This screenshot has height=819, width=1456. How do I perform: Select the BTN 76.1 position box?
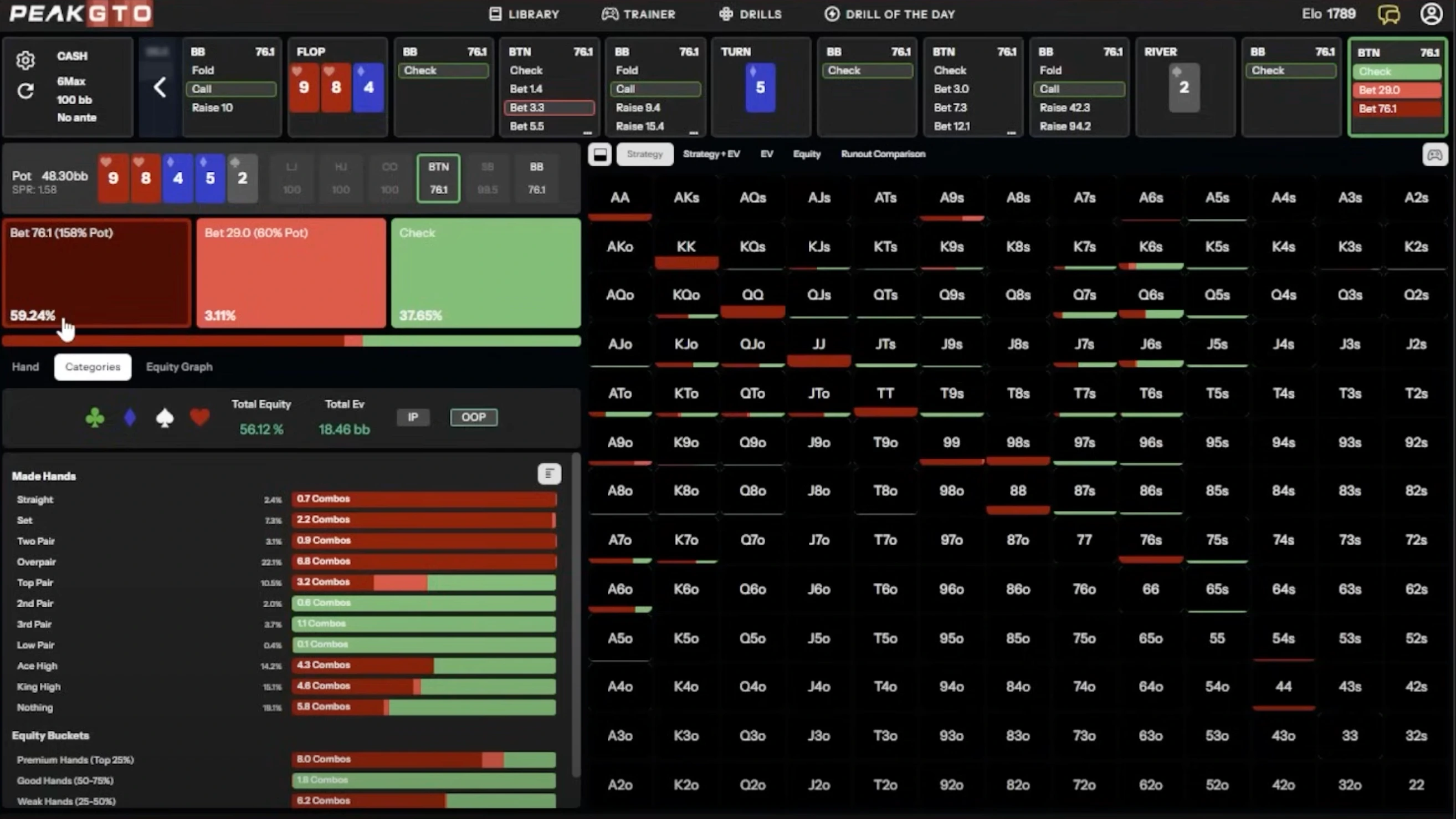point(438,178)
